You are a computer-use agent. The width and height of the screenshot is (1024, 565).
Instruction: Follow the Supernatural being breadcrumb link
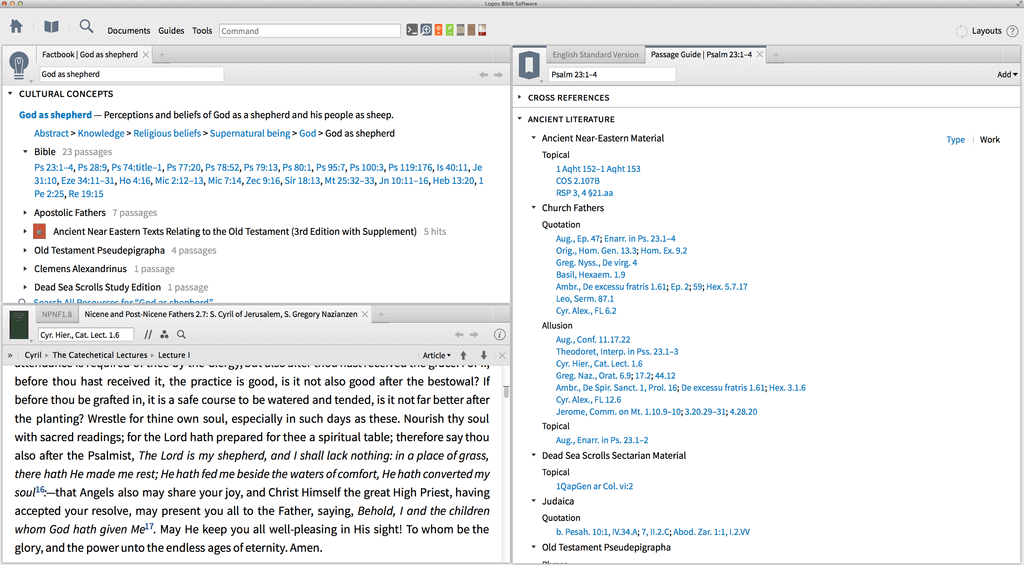point(249,133)
